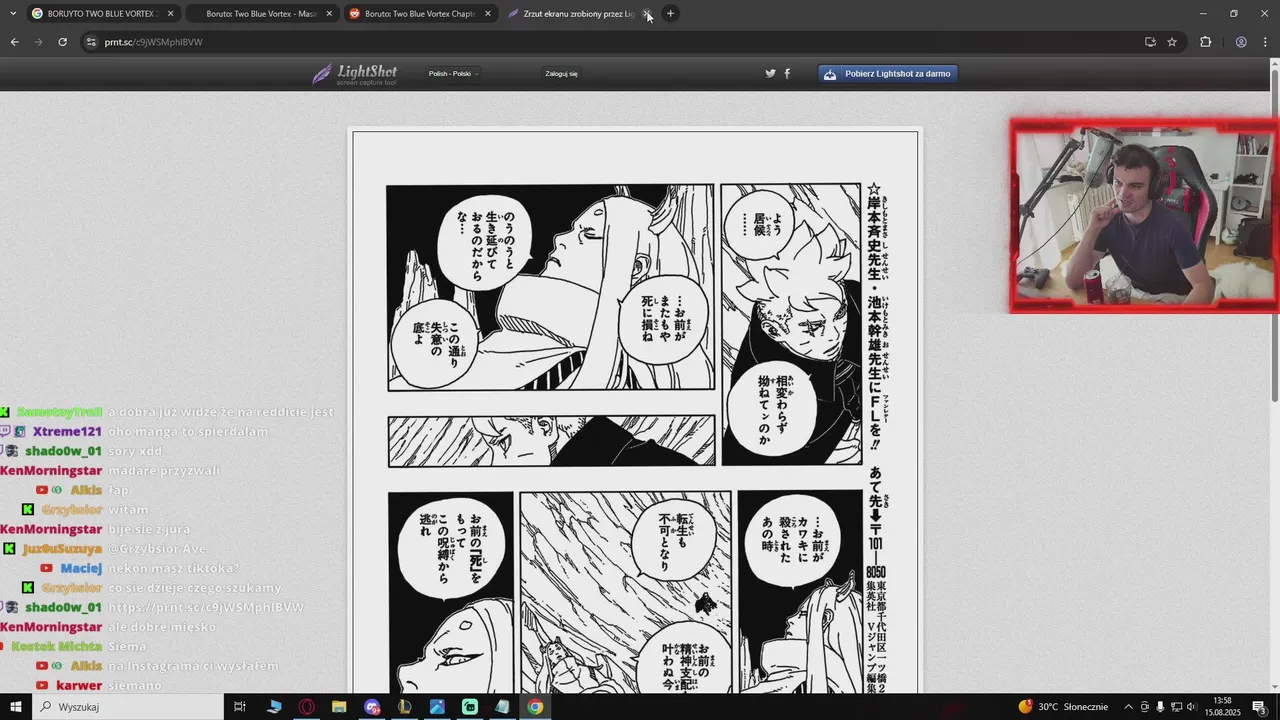Close the Zrzut ekranu Lightshot tab
Image resolution: width=1280 pixels, height=720 pixels.
[x=647, y=14]
